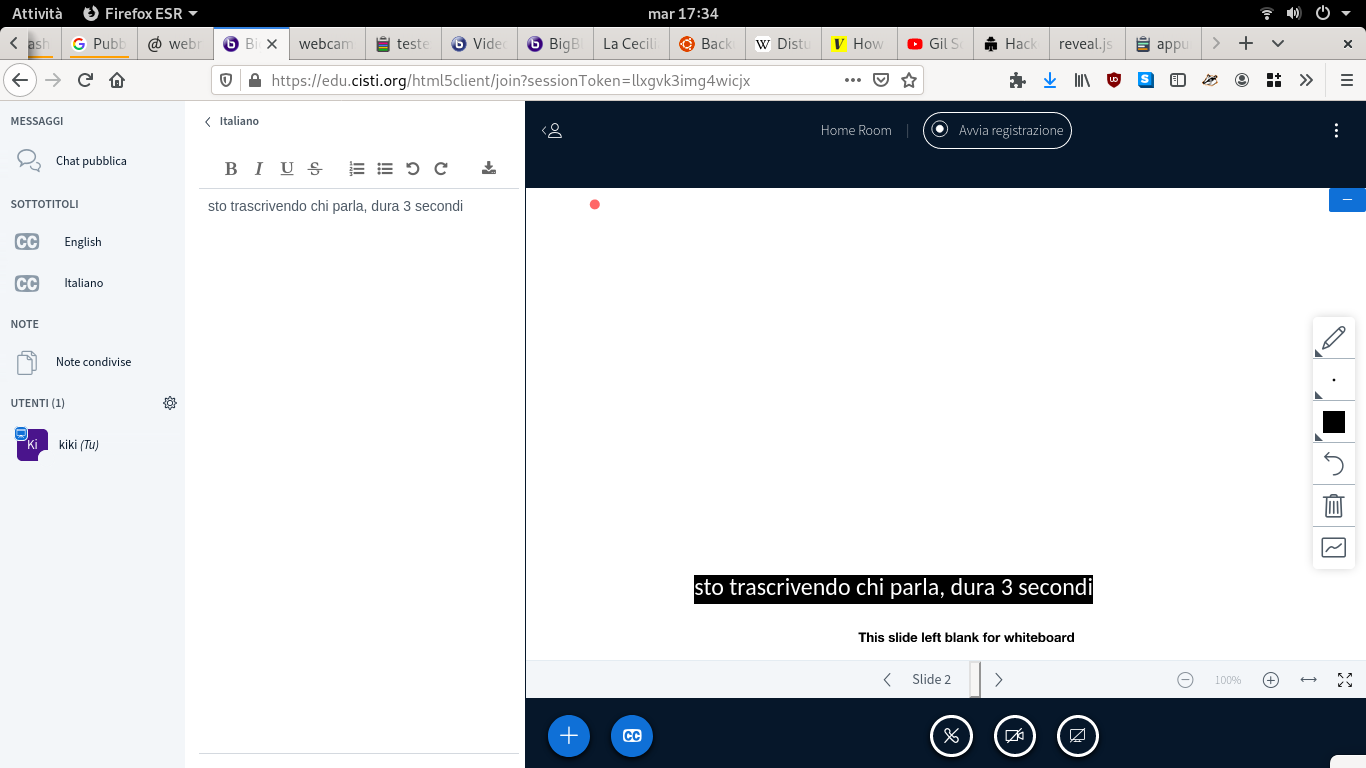Undo last edit in caption editor

click(413, 169)
